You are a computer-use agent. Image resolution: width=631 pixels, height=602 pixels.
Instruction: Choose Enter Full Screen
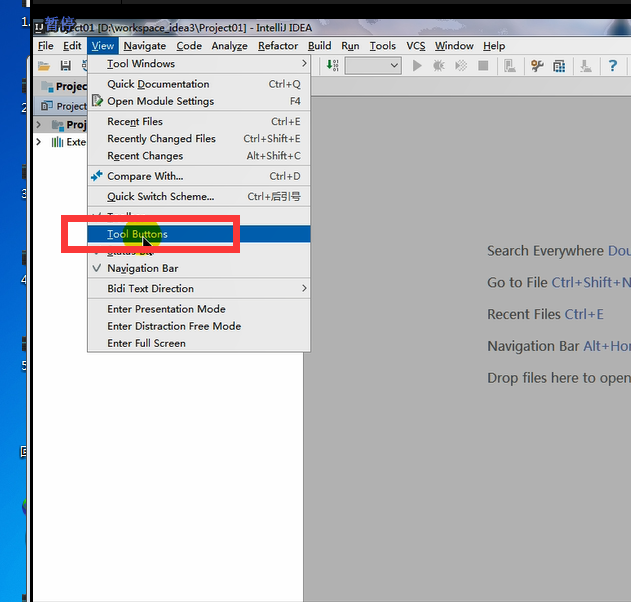(199, 343)
